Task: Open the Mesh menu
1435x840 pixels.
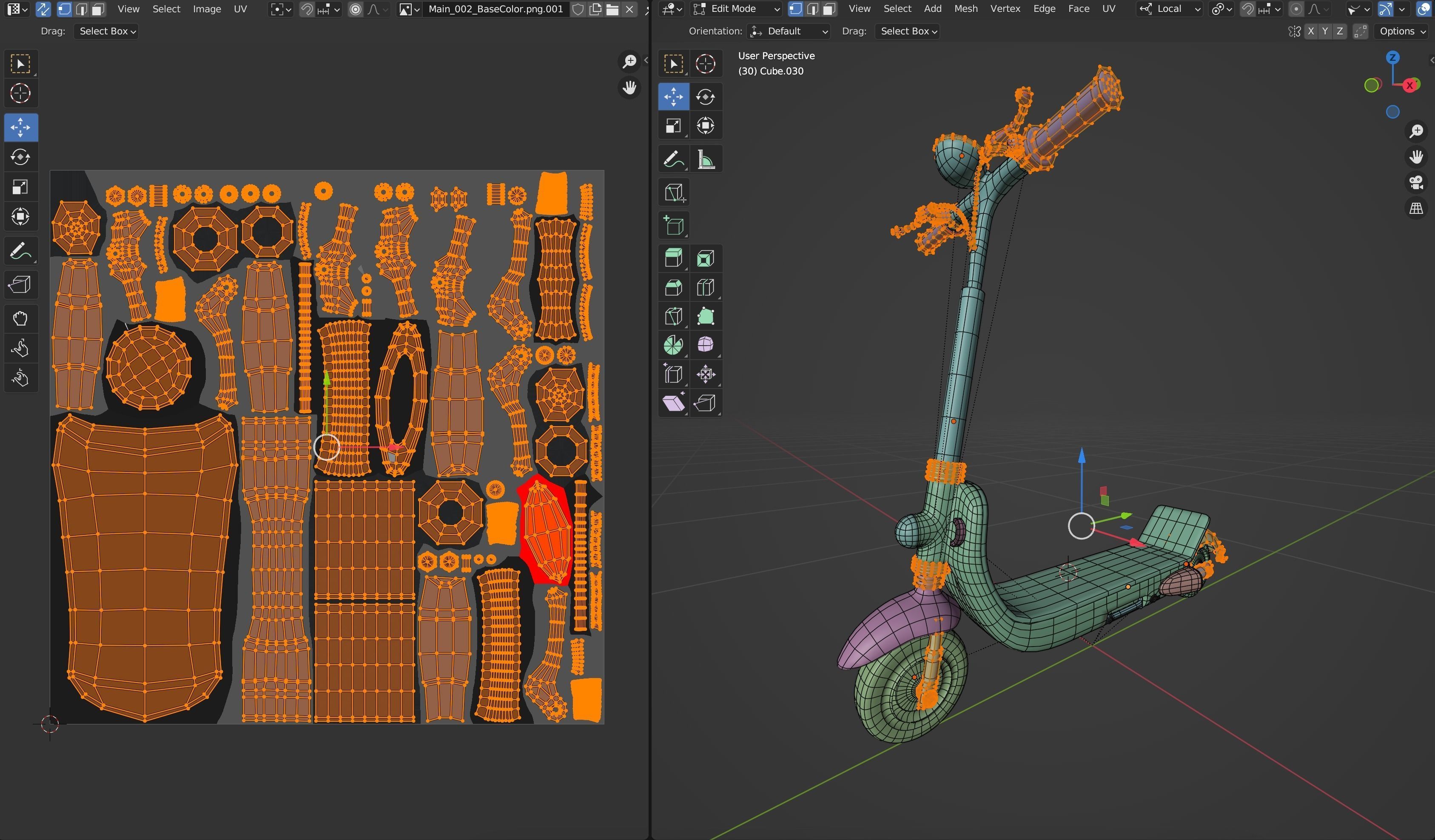Action: 965,9
